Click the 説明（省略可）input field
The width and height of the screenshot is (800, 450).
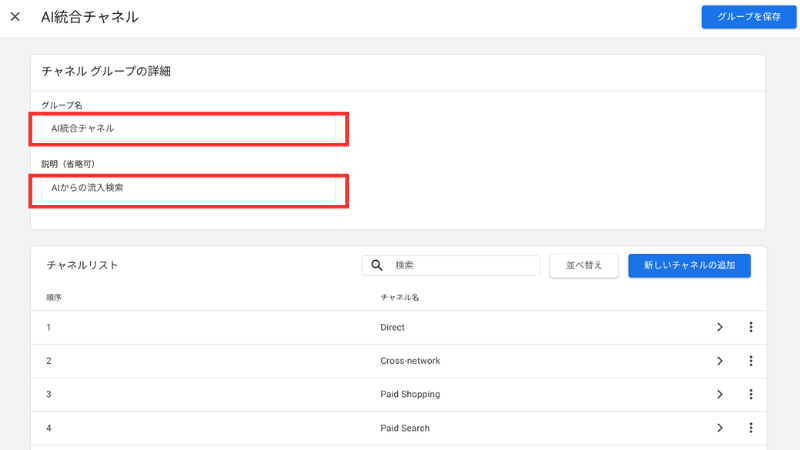tap(188, 188)
